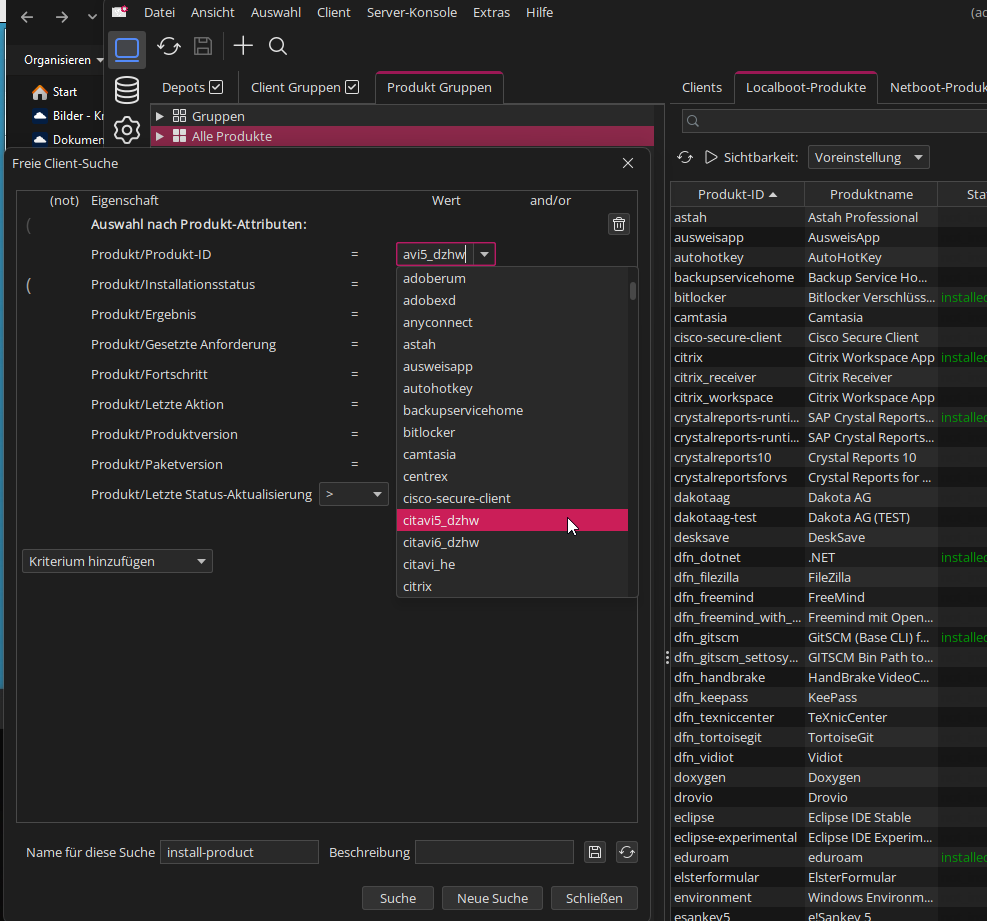Choose anyconnect from the dropdown list
This screenshot has width=987, height=921.
click(x=512, y=322)
